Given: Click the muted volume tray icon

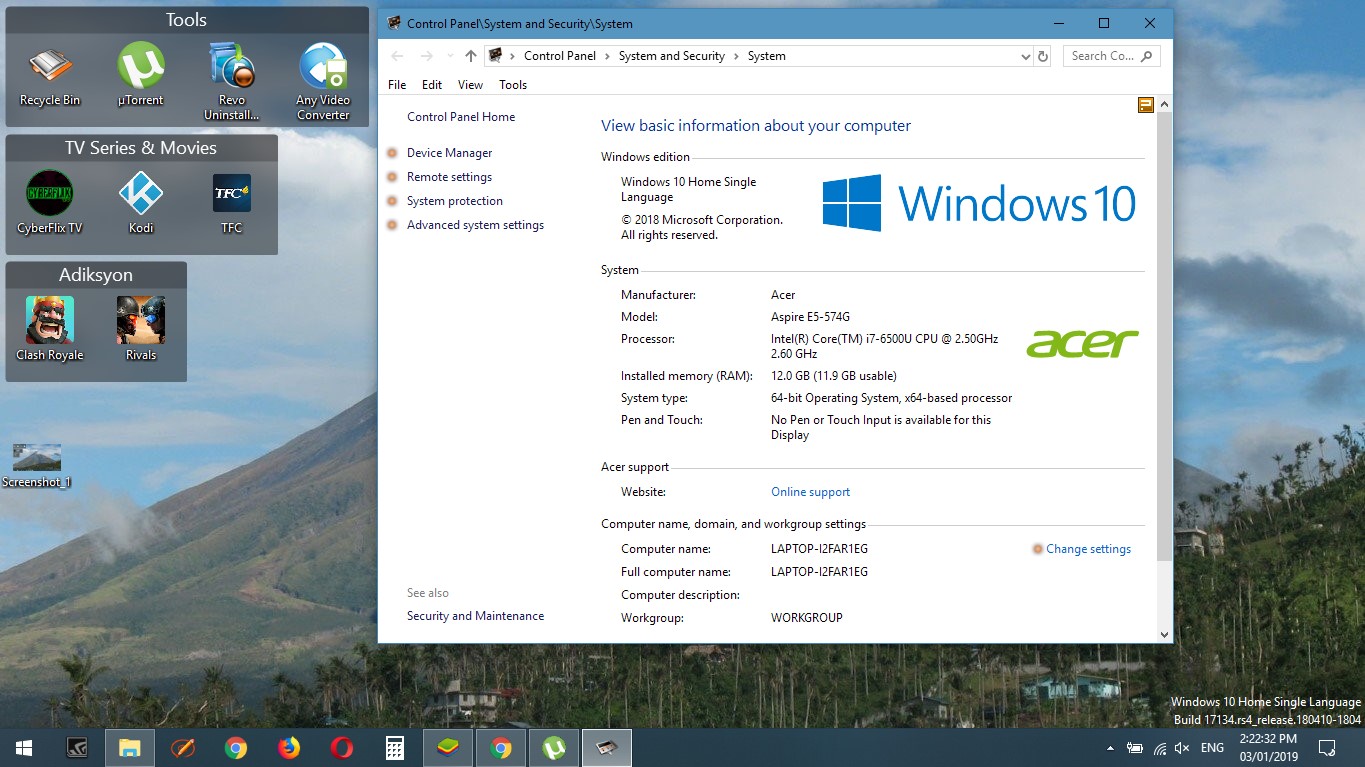Looking at the screenshot, I should click(1182, 748).
